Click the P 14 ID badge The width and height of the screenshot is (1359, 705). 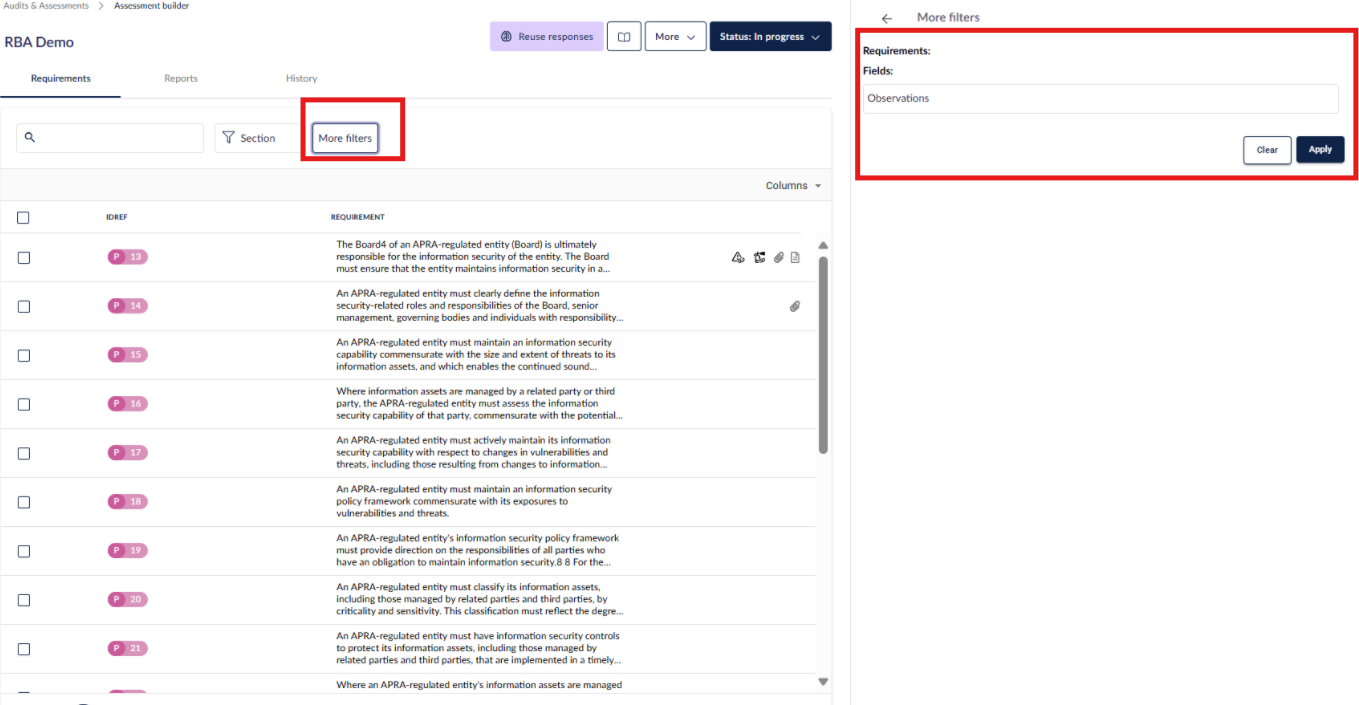tap(128, 306)
